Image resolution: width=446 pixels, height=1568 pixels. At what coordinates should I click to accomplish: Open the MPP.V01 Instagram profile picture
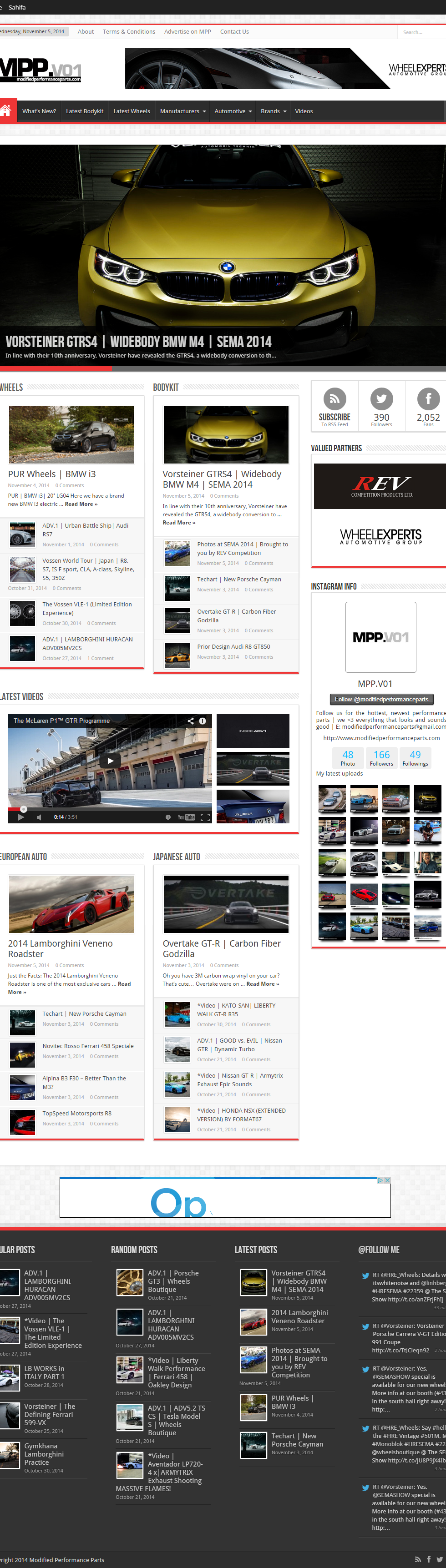pyautogui.click(x=381, y=637)
